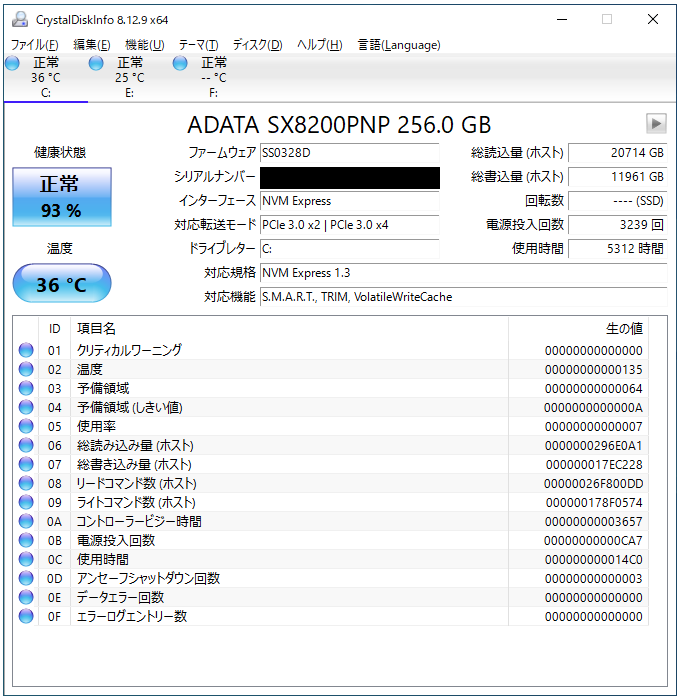Click the blue status orb of the F: drive
The width and height of the screenshot is (679, 700).
180,63
